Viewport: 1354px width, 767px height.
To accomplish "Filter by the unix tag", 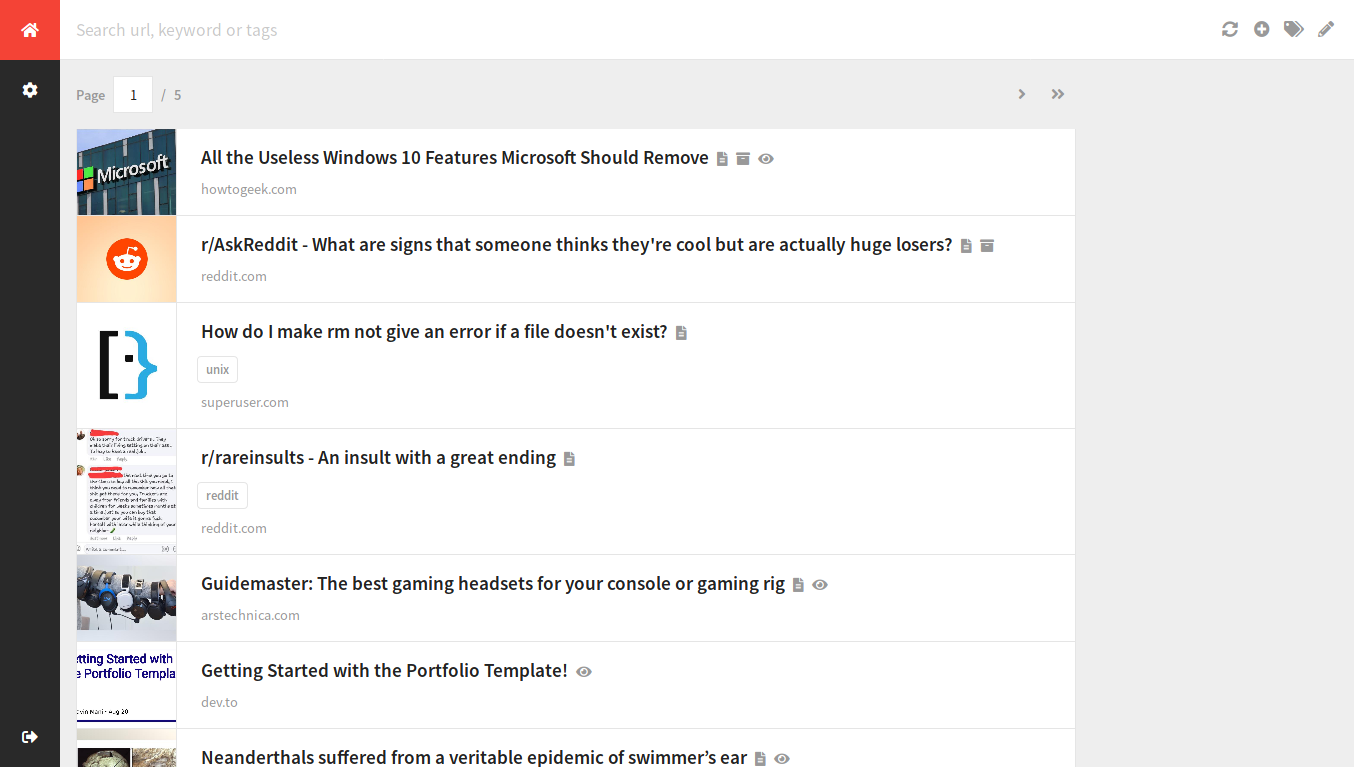I will pyautogui.click(x=218, y=370).
